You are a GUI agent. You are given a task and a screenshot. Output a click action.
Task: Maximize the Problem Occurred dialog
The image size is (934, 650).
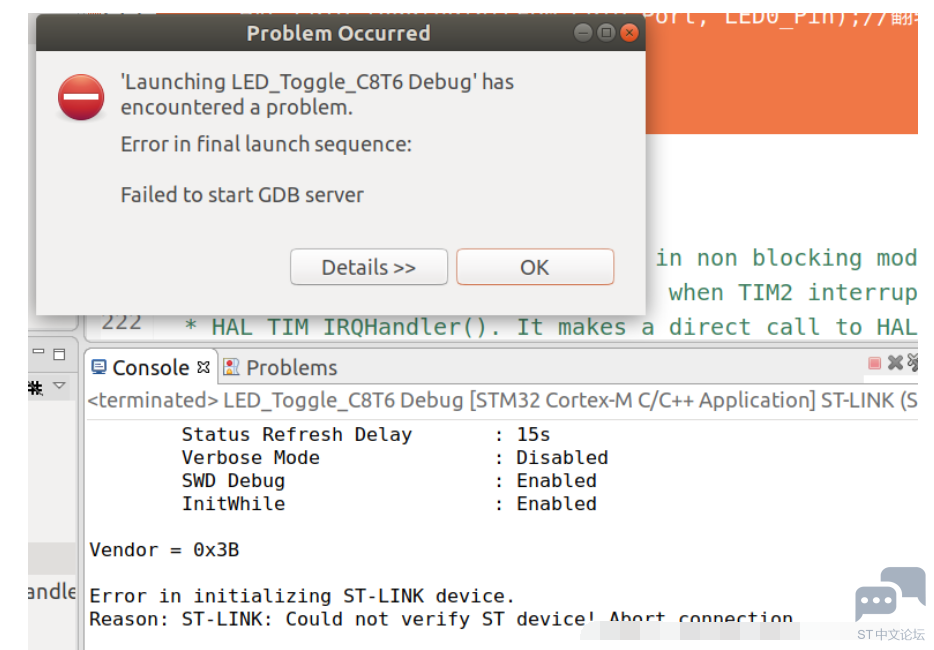(x=606, y=33)
